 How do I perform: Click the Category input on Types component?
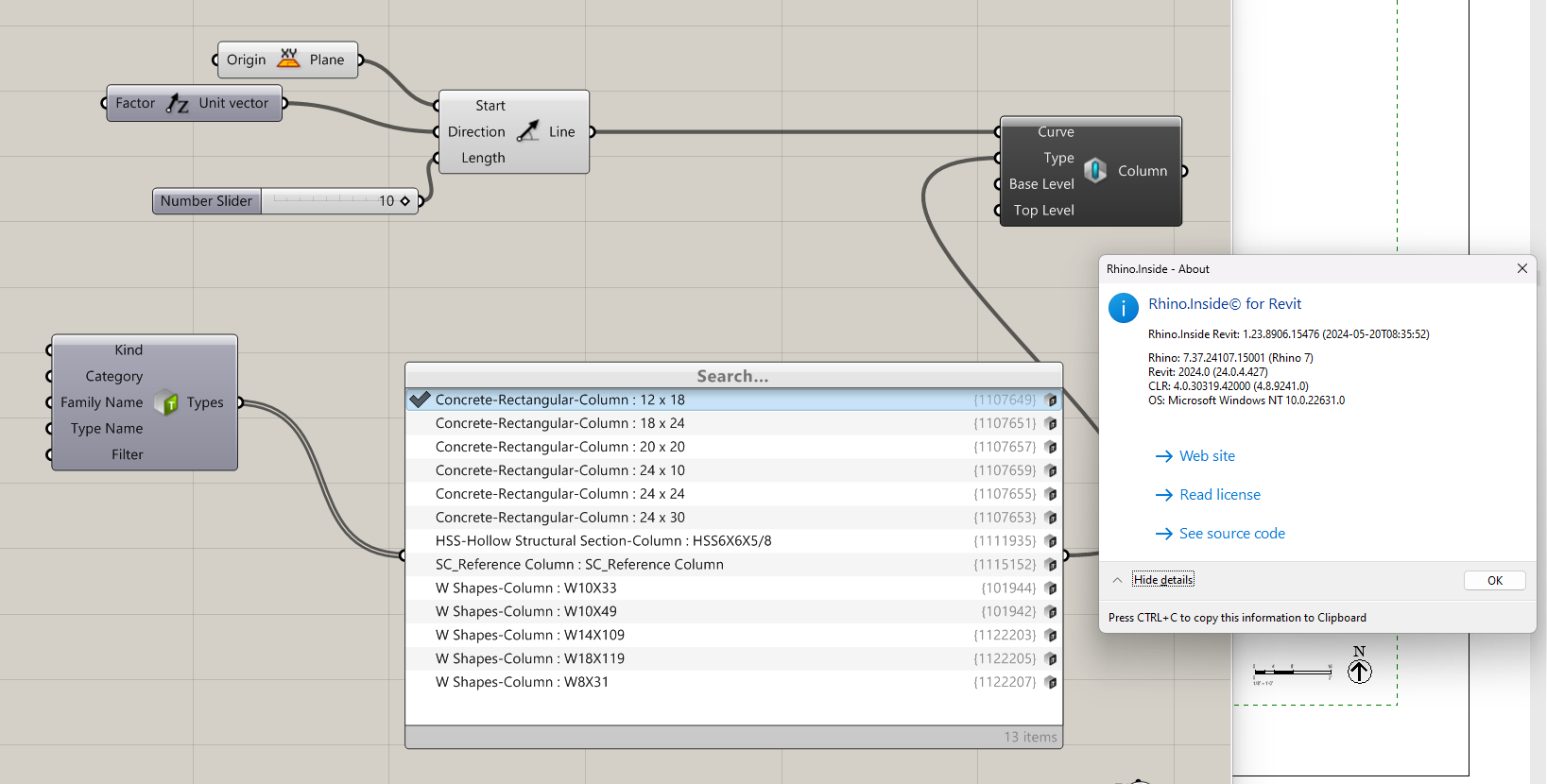pyautogui.click(x=114, y=376)
